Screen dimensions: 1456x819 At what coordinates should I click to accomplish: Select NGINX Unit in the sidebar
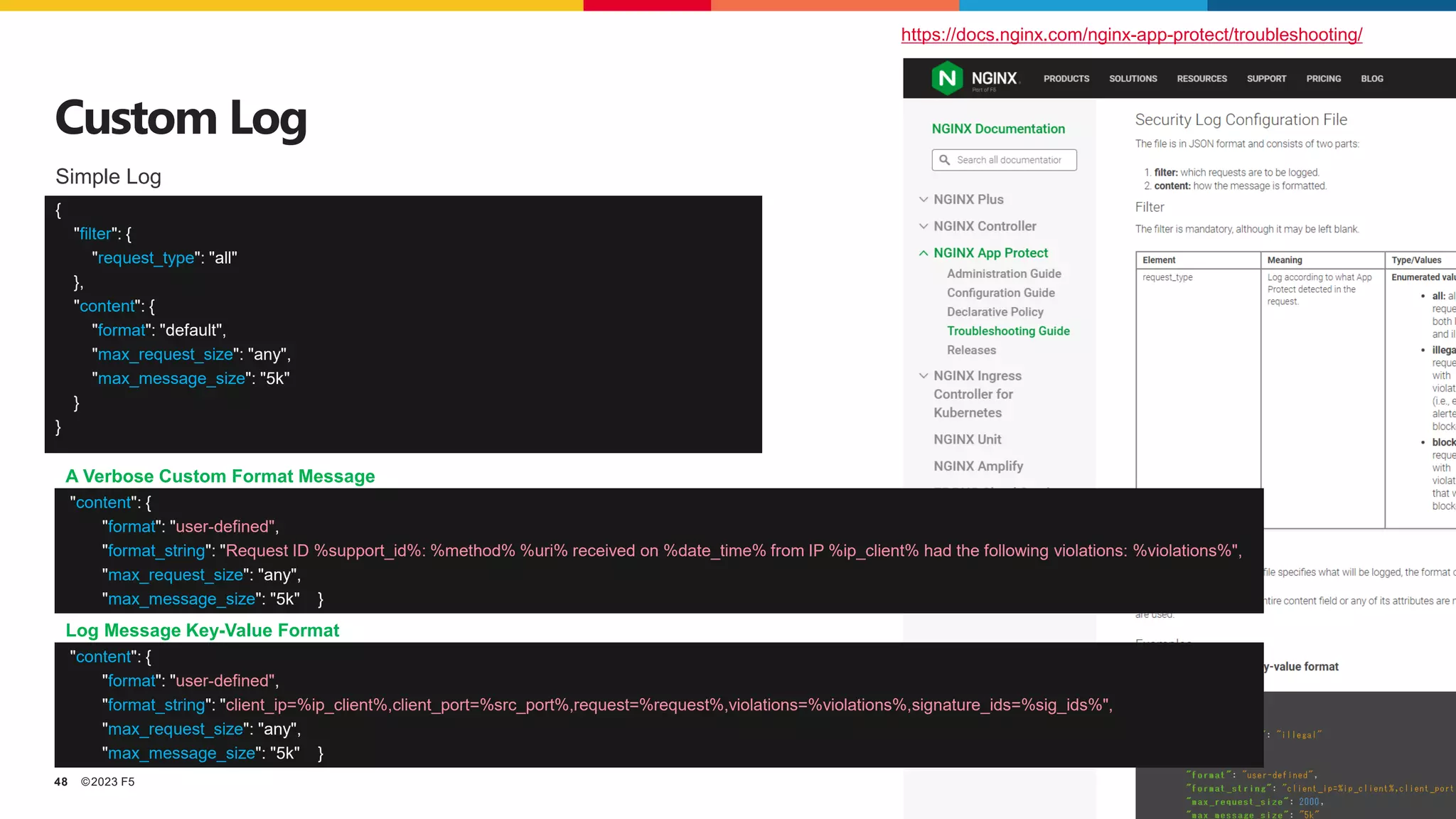967,439
